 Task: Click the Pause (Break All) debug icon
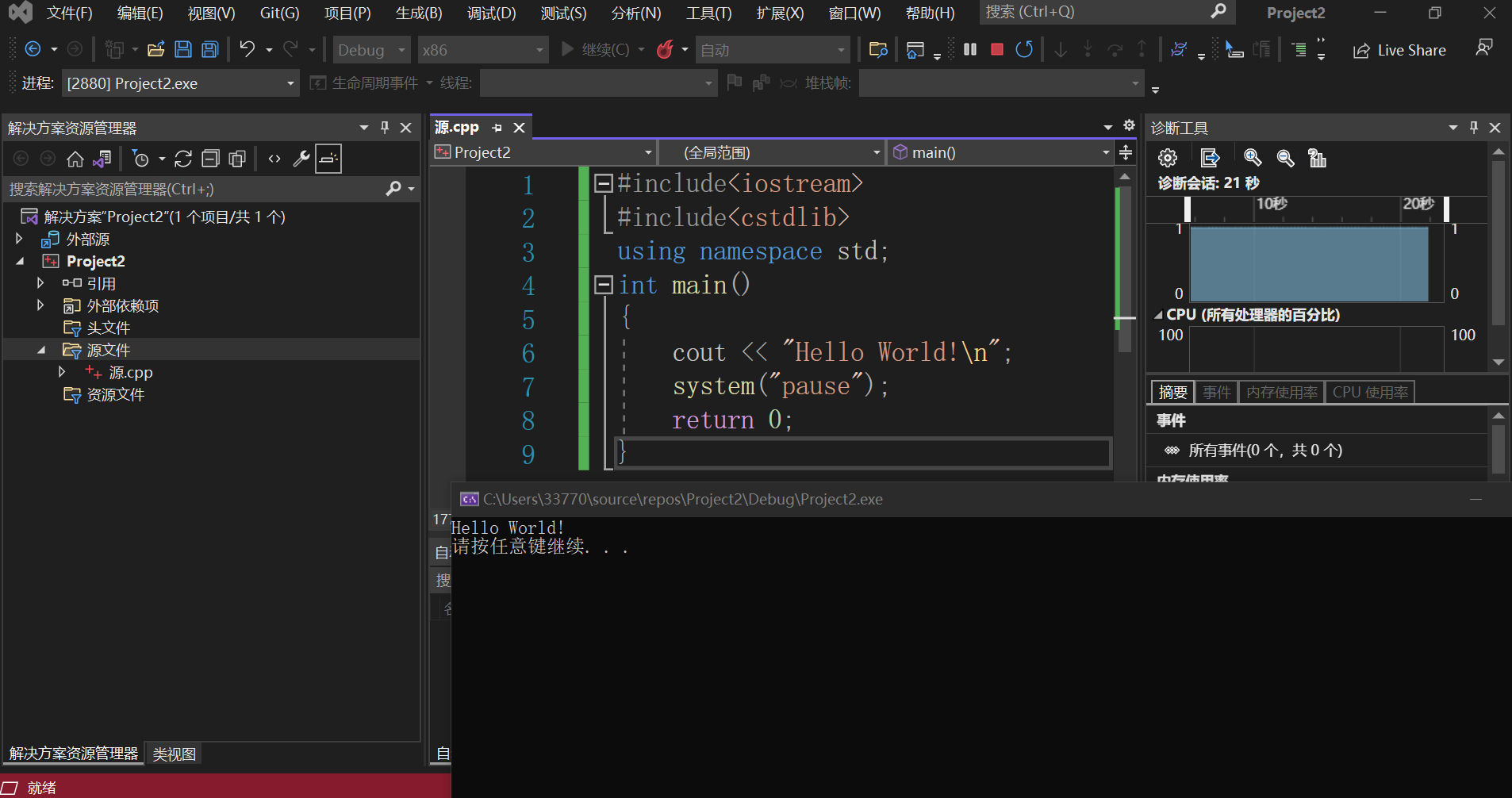(x=969, y=50)
